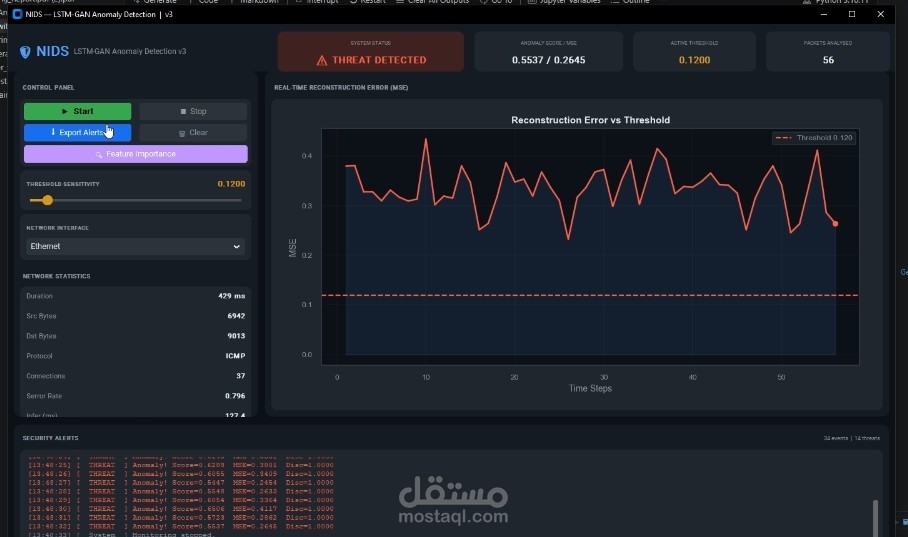Click the Threshold Sensitivity slider handle
Screen dimensions: 908x537
click(47, 200)
